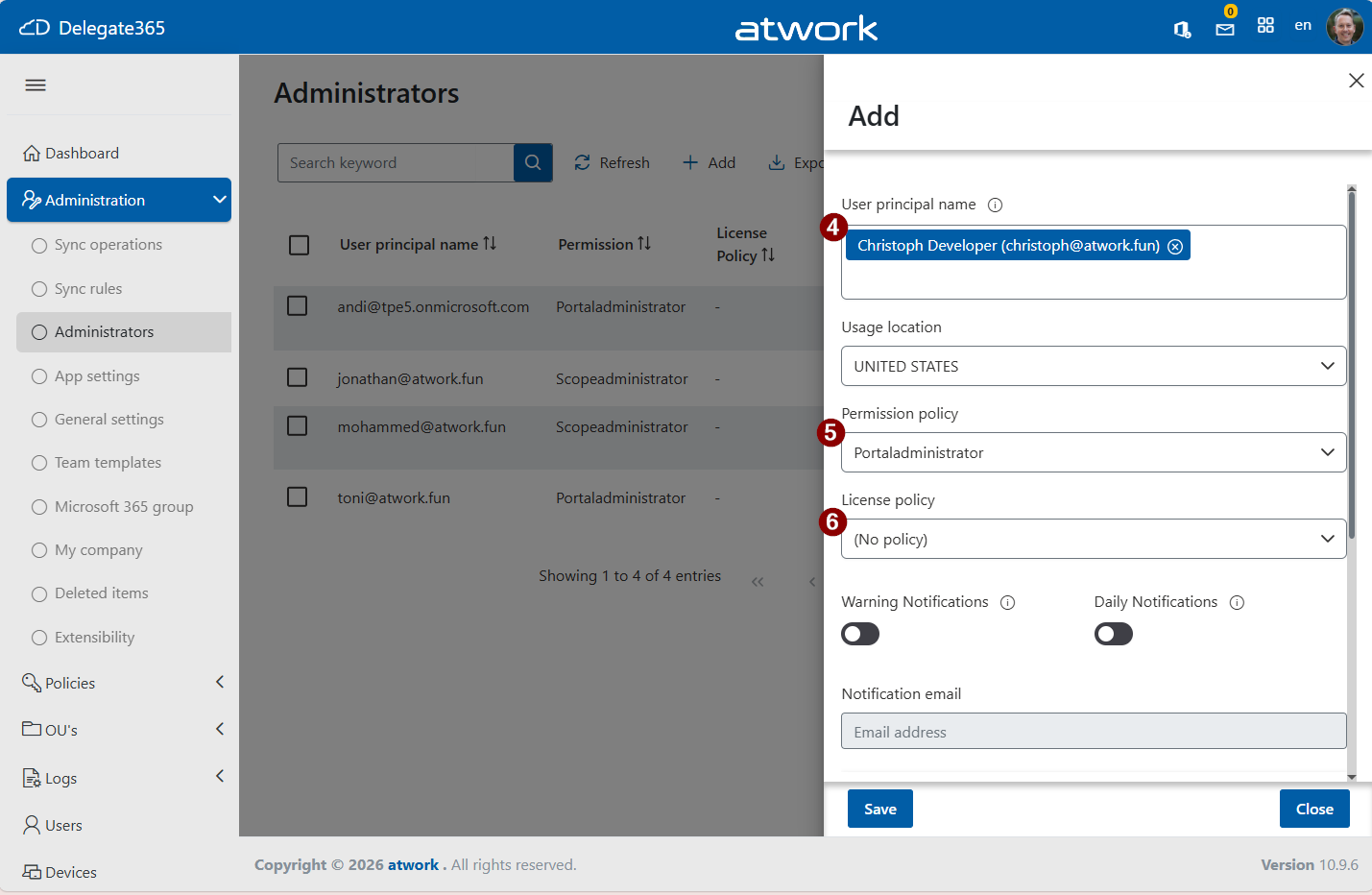Image resolution: width=1372 pixels, height=895 pixels.
Task: Expand the Policies menu section
Action: pyautogui.click(x=119, y=683)
